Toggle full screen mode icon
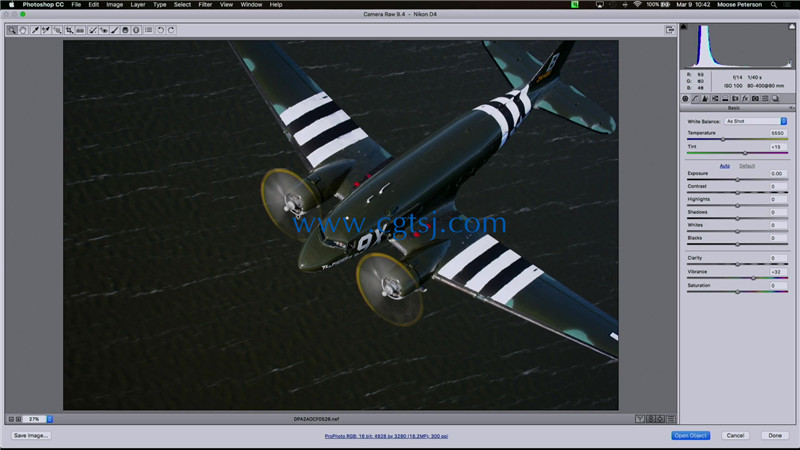The image size is (800, 450). tap(670, 30)
